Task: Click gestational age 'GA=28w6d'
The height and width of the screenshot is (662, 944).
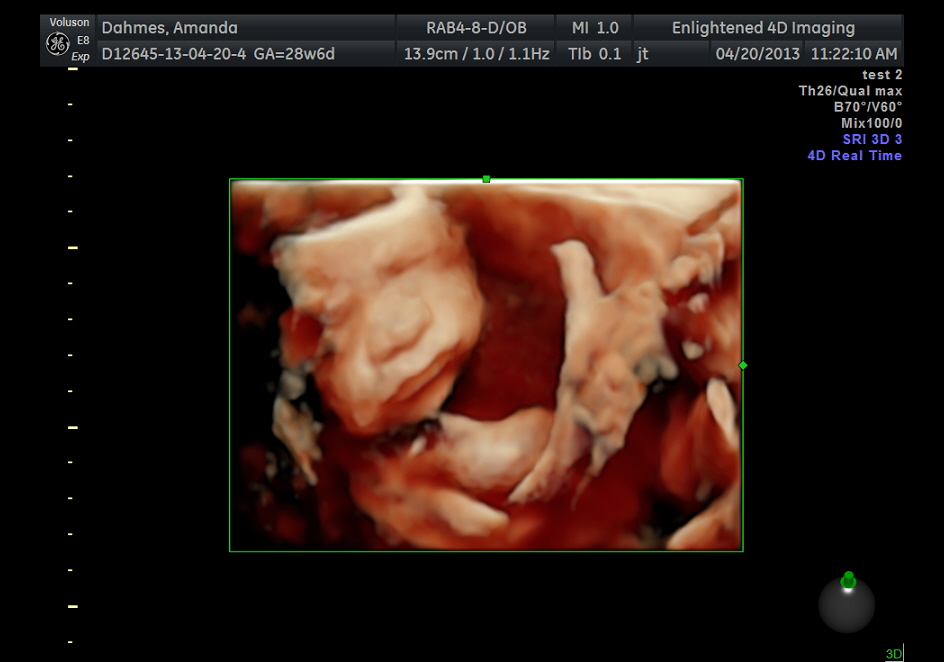Action: [x=294, y=54]
